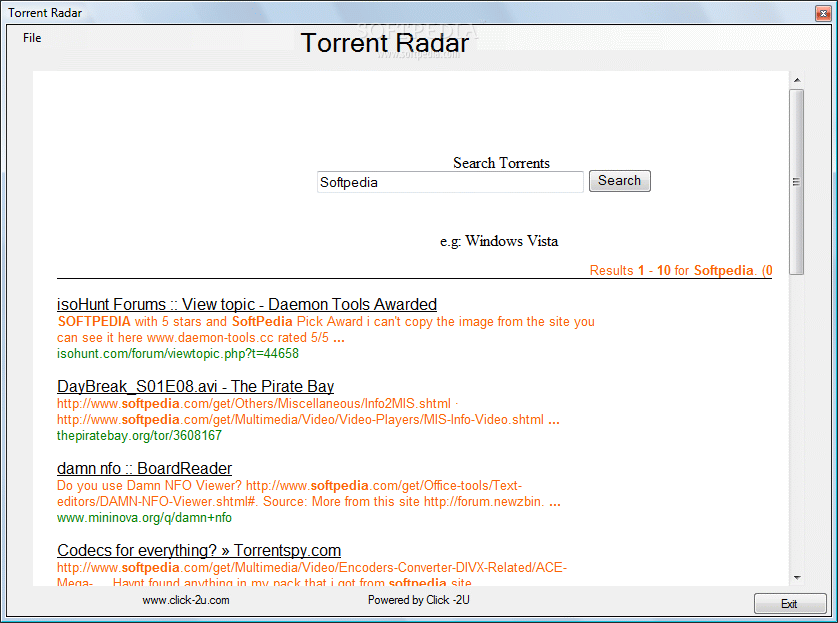Close the Torrent Radar window
Screen dimensions: 838x623
point(823,13)
